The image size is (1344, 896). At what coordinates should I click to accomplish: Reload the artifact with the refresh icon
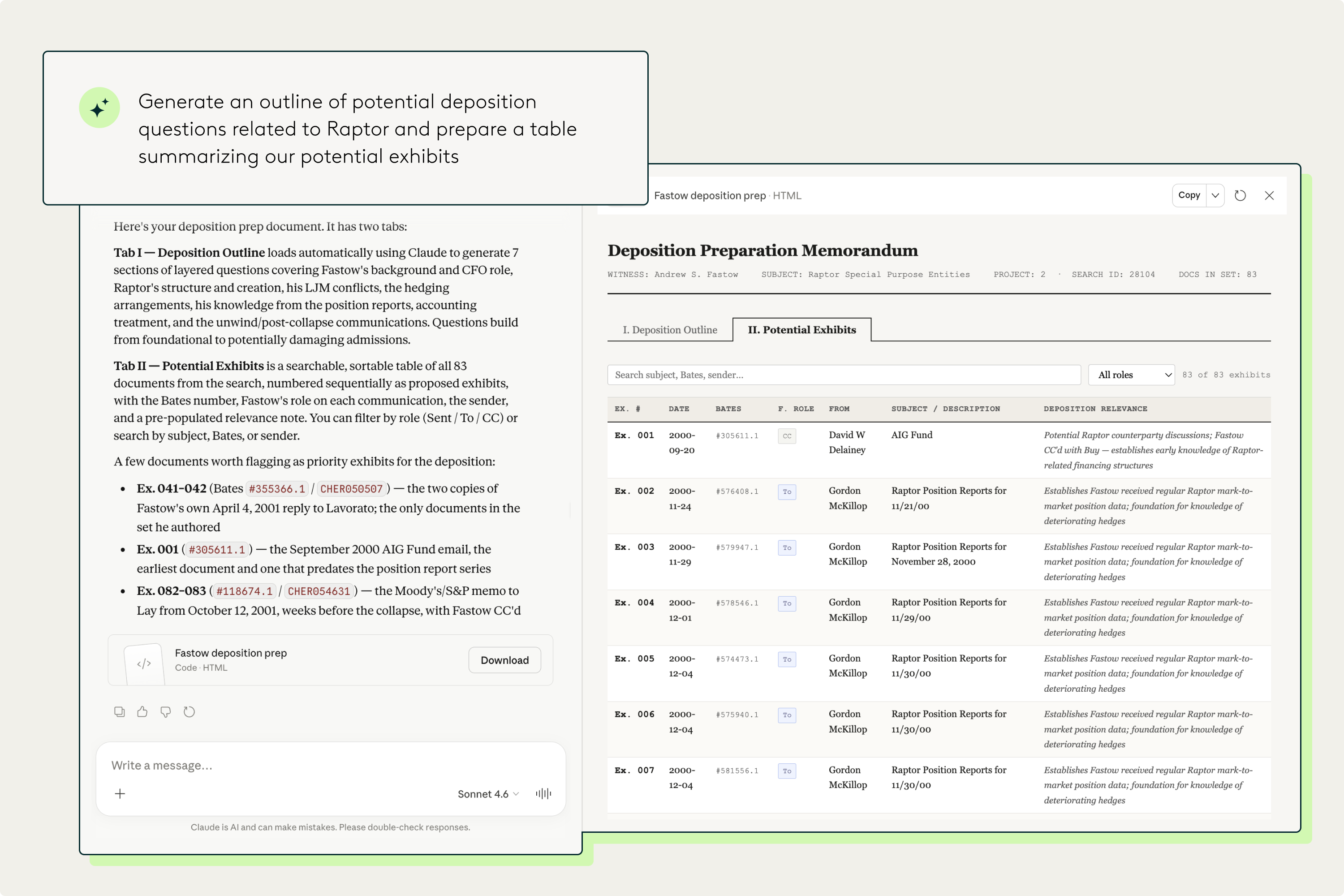click(1240, 195)
